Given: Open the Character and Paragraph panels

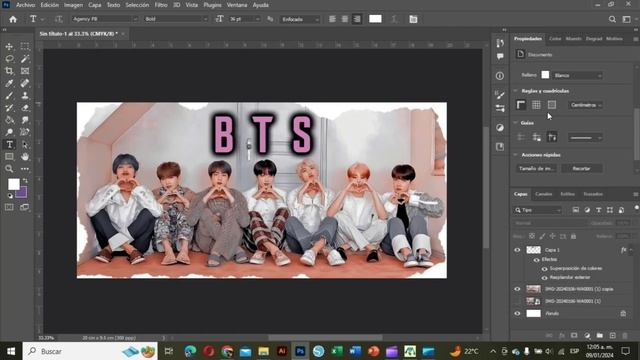Looking at the screenshot, I should (413, 19).
